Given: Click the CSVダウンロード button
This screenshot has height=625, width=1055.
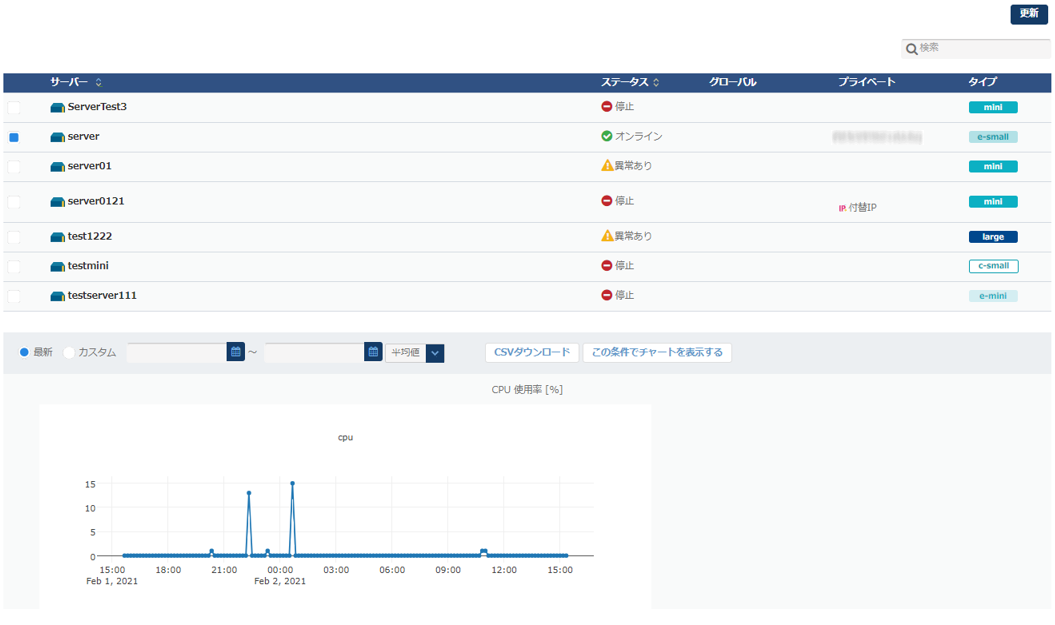Looking at the screenshot, I should 531,352.
